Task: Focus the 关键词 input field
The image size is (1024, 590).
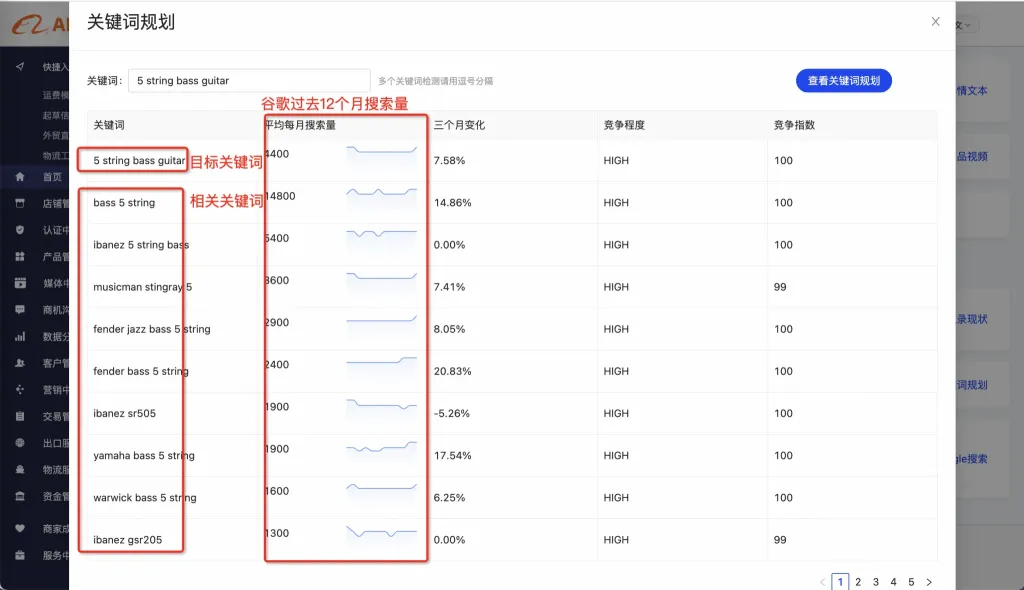Action: (x=249, y=81)
